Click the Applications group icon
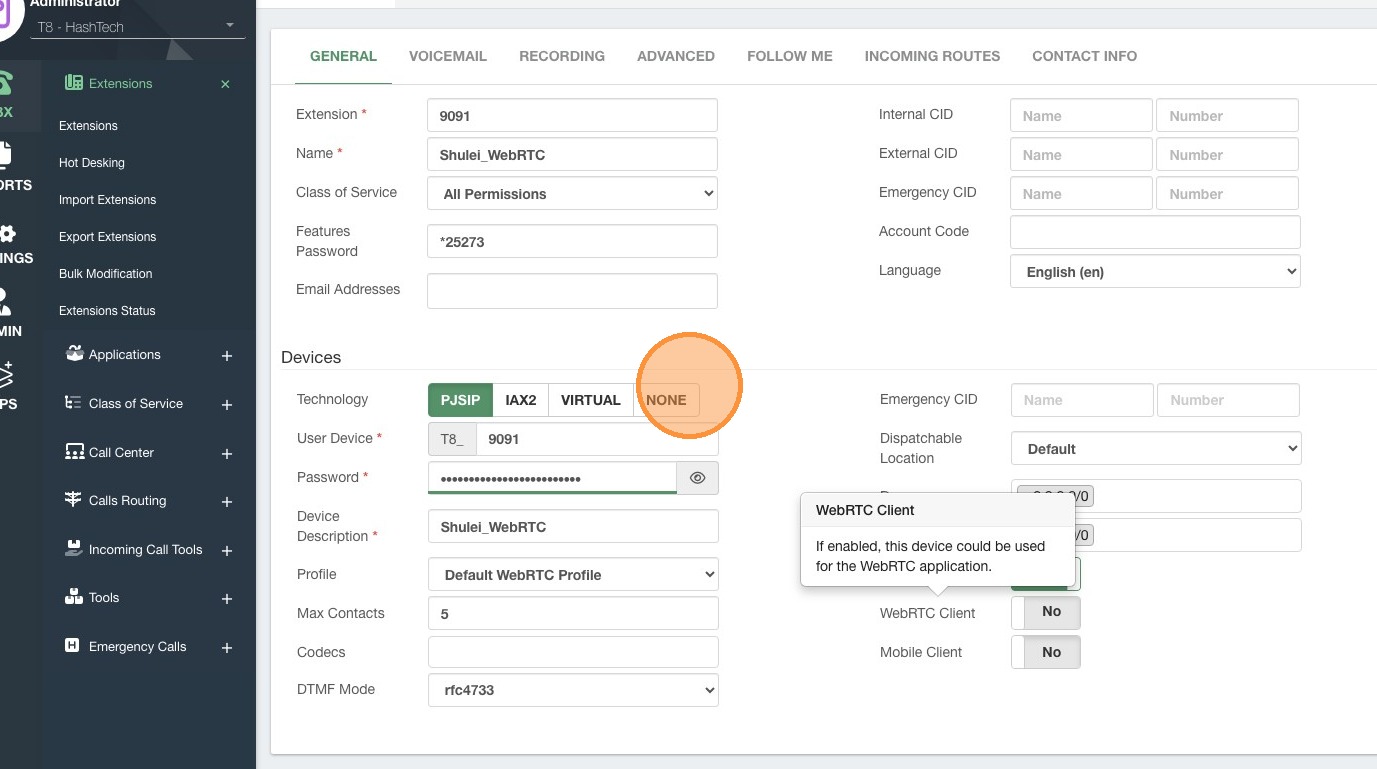The width and height of the screenshot is (1377, 769). click(x=73, y=354)
